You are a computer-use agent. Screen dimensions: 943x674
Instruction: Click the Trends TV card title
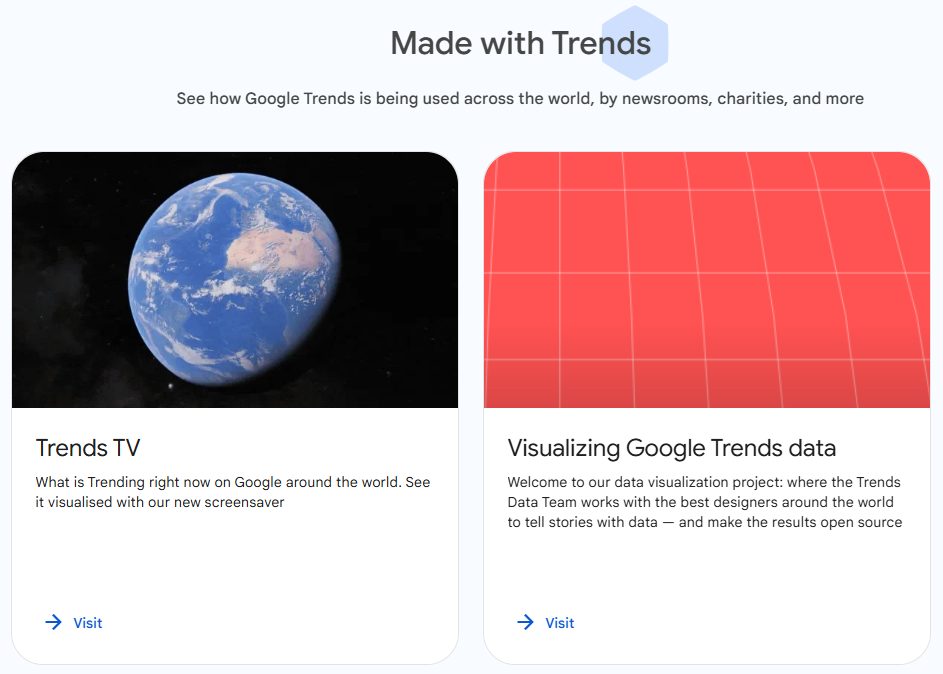(x=88, y=447)
